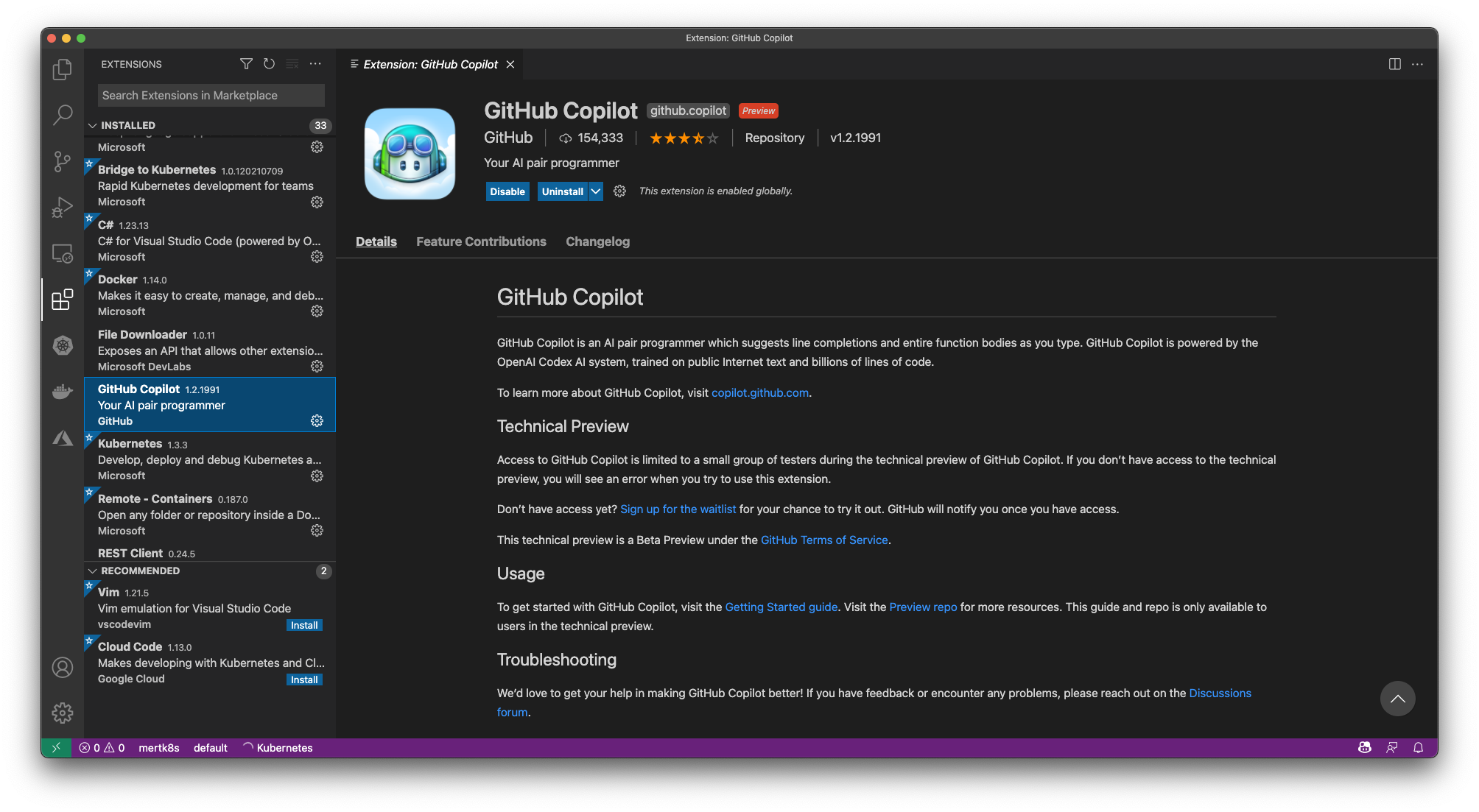Install the Vim extension
The height and width of the screenshot is (812, 1479).
[304, 625]
